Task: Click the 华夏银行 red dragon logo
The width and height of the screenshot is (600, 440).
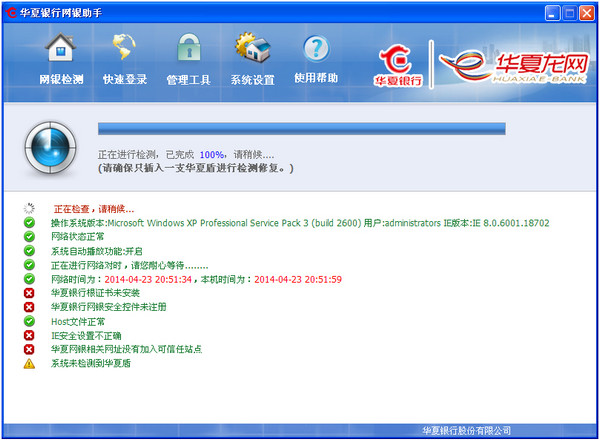Action: click(398, 65)
